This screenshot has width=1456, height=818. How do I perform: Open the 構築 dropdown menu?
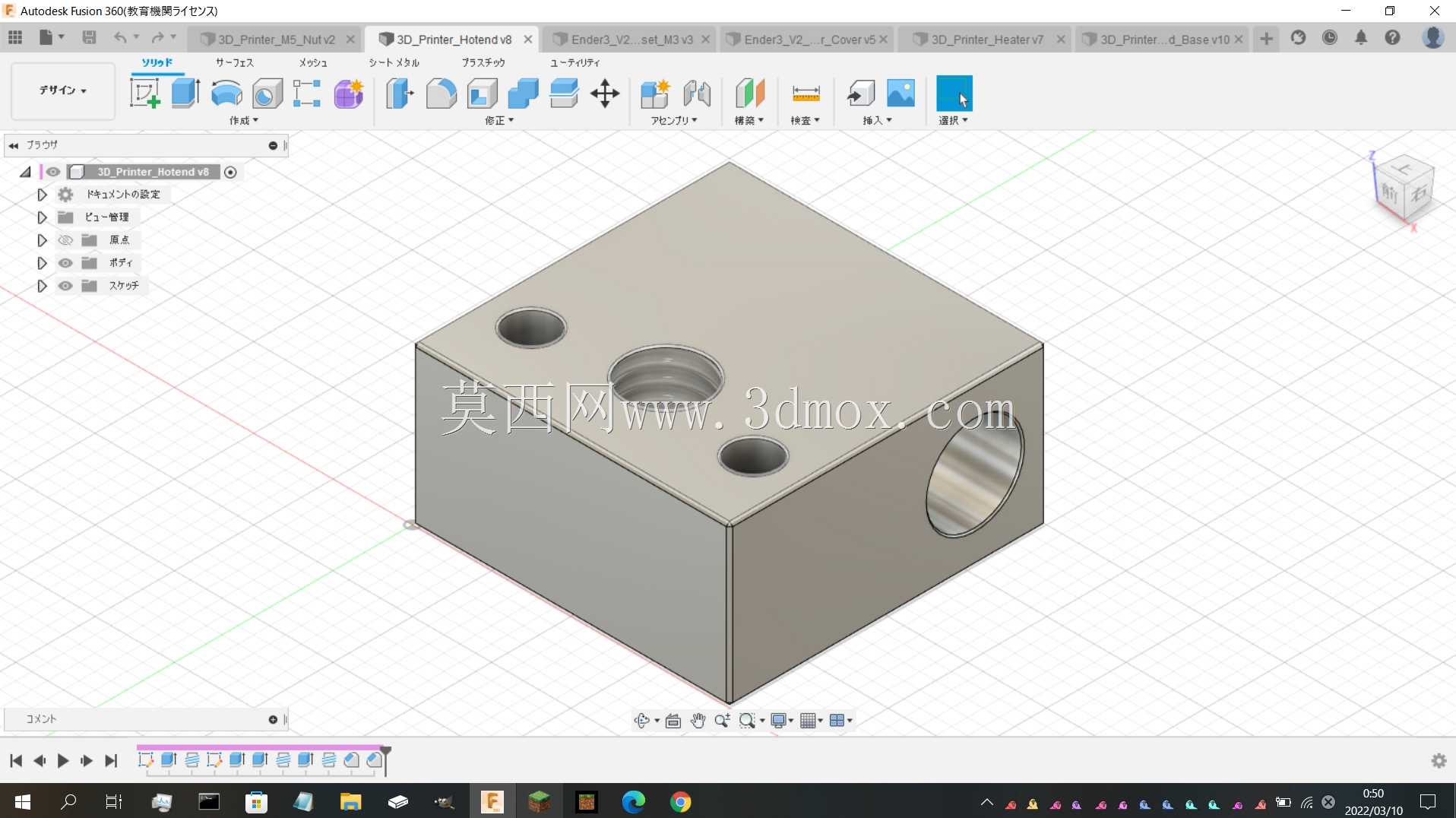tap(749, 121)
